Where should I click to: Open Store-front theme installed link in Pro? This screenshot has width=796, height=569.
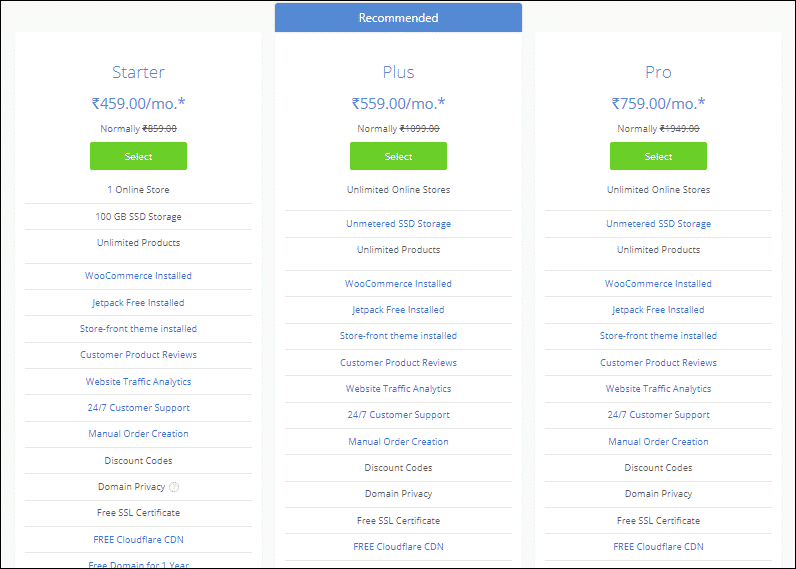[x=658, y=336]
